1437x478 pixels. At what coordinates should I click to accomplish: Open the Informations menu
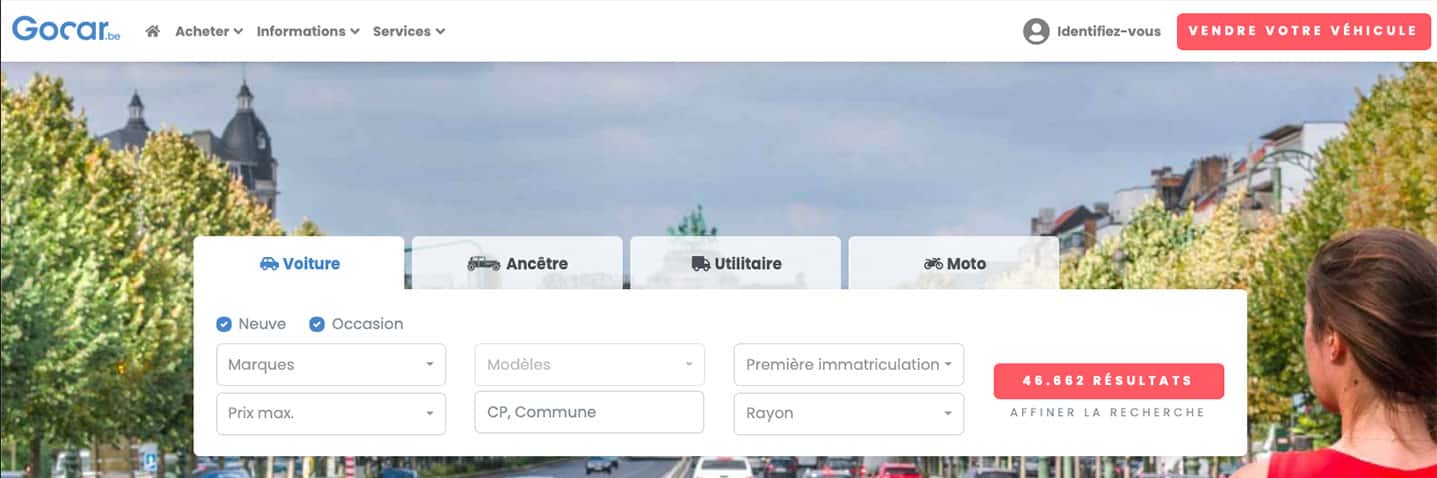tap(308, 31)
